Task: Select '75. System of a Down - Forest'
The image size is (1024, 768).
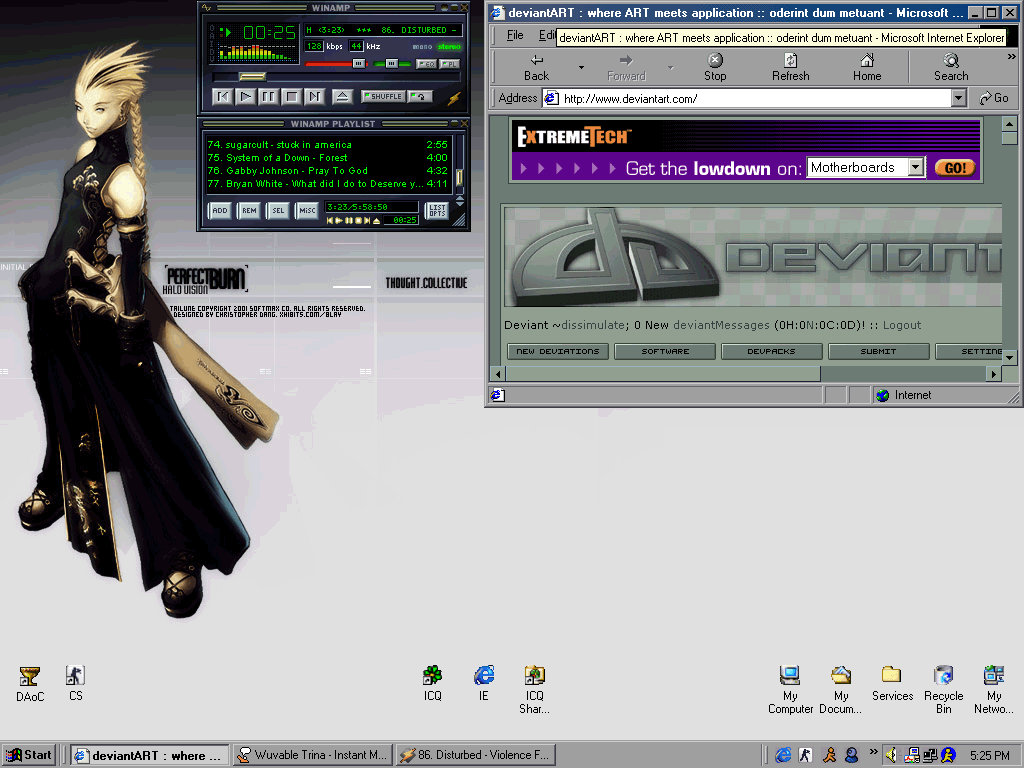Action: tap(327, 157)
